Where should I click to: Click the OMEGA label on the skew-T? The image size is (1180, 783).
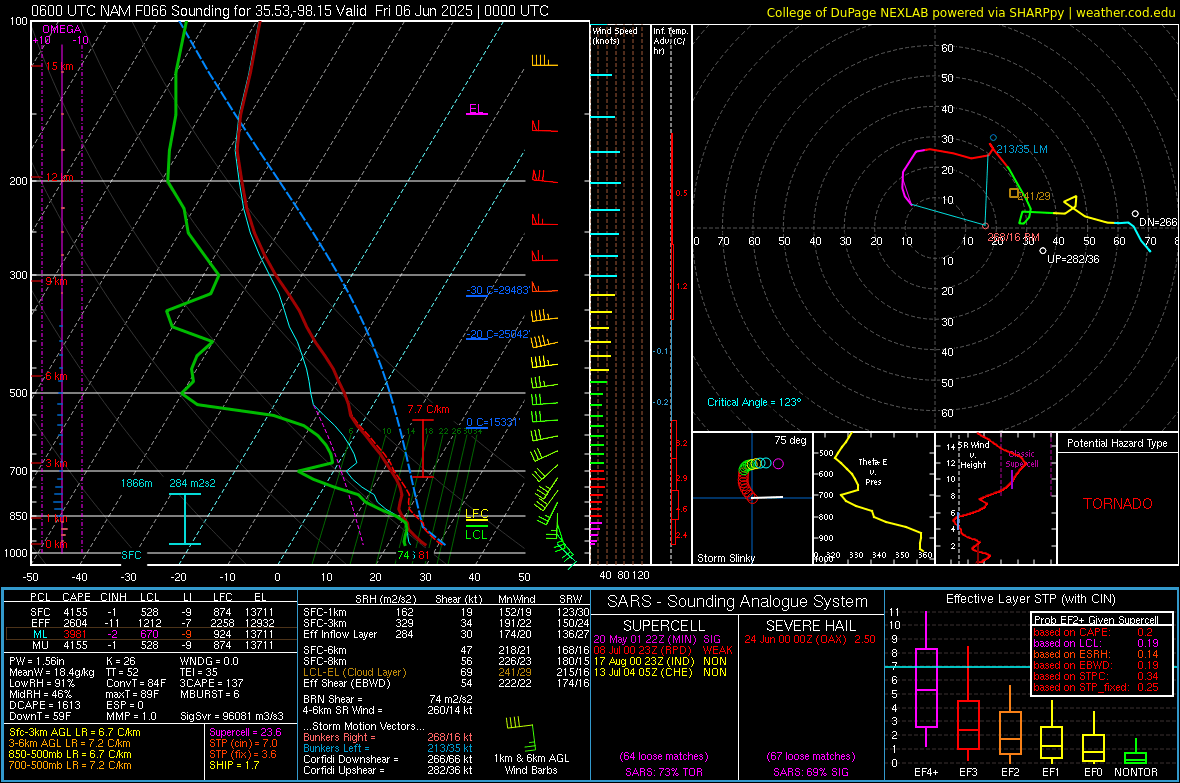[62, 29]
